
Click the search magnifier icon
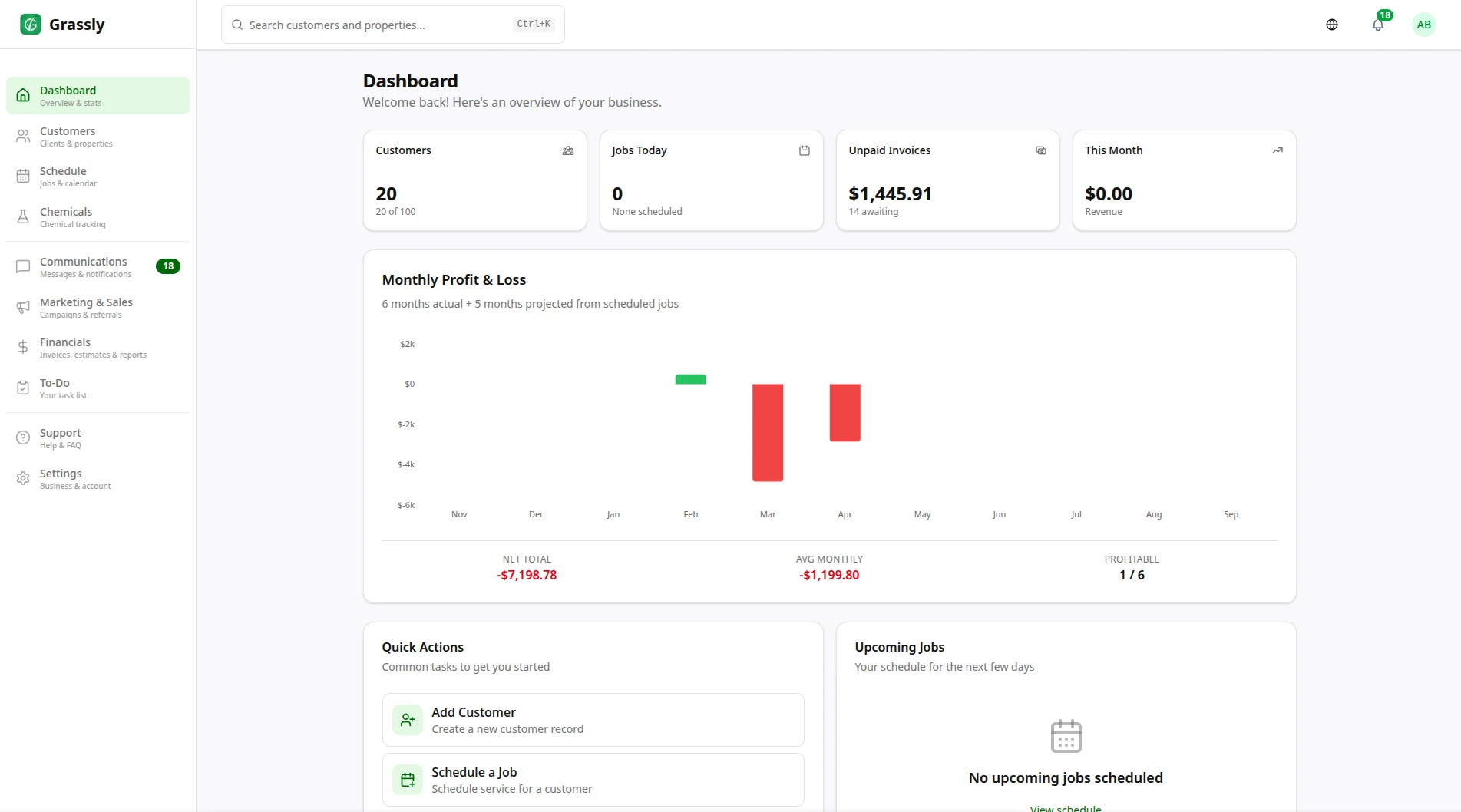tap(237, 25)
